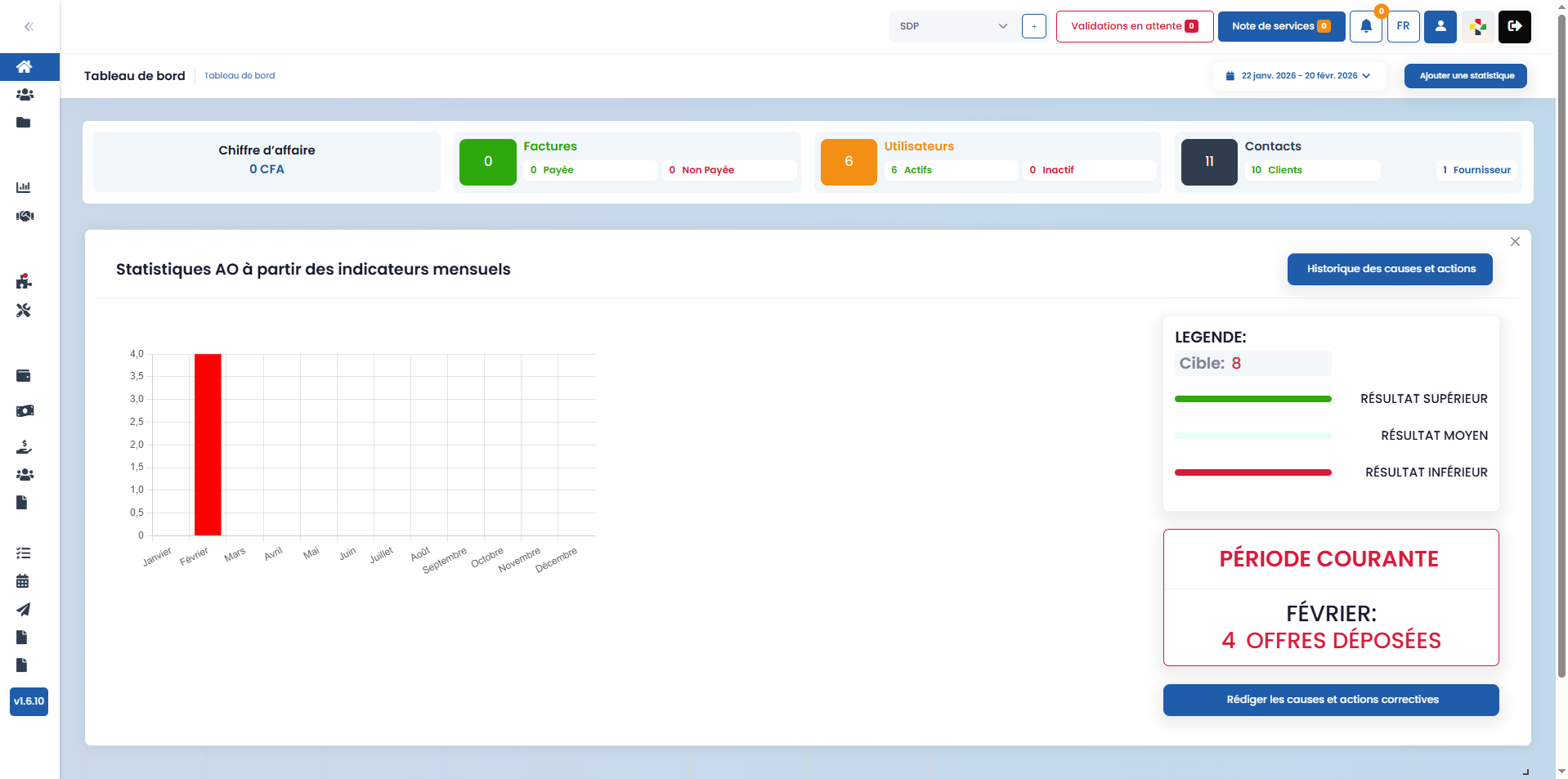Open the bar chart statistics sidebar icon
Viewport: 1568px width, 779px height.
(24, 187)
